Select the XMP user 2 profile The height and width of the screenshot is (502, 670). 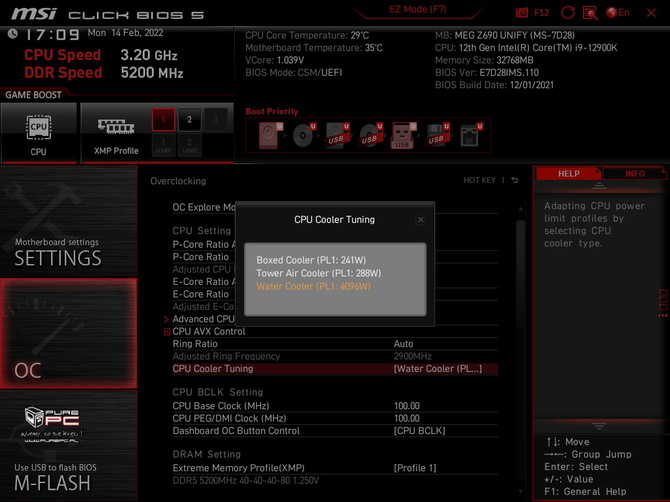[189, 145]
